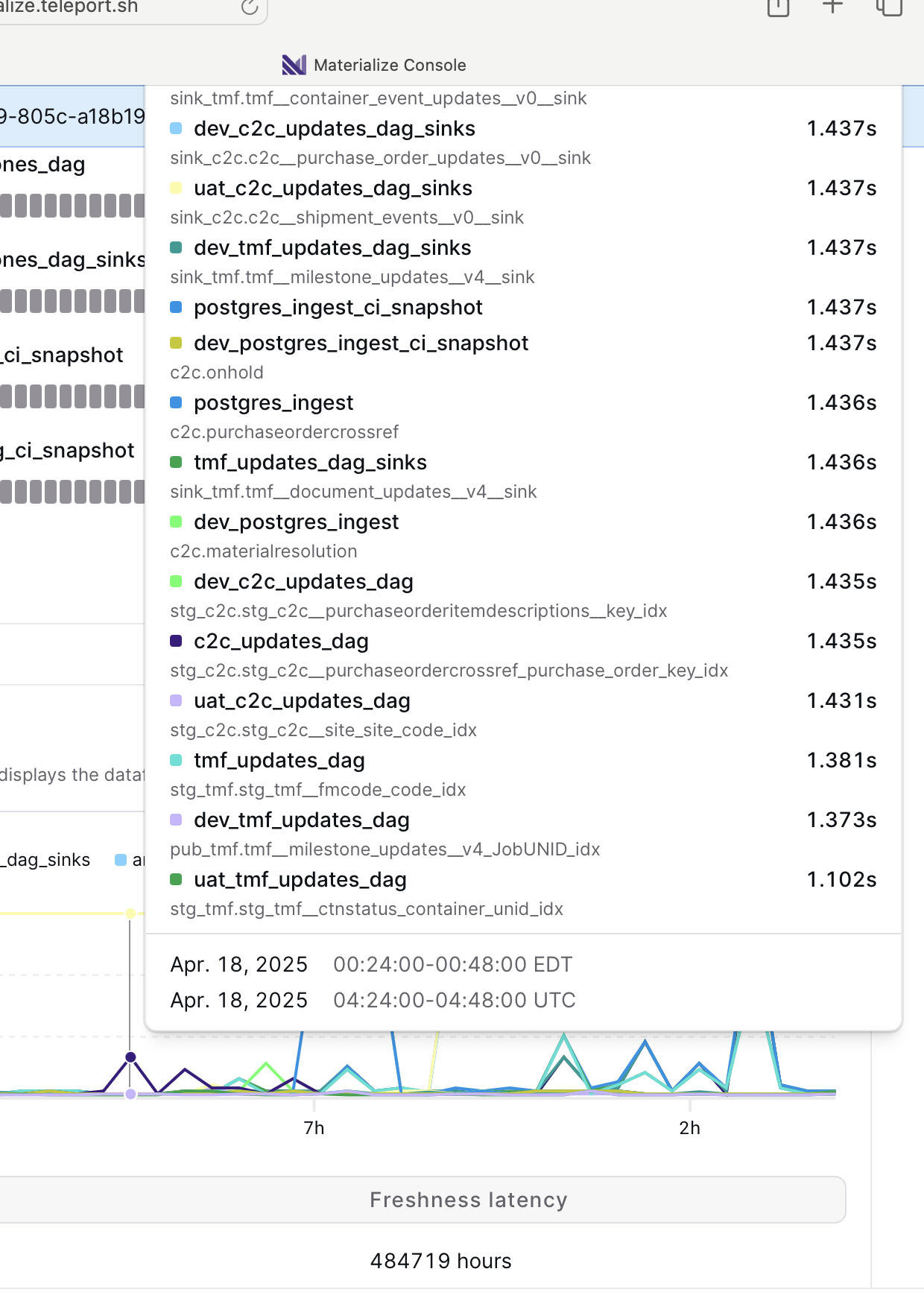Viewport: 924px width, 1301px height.
Task: Click the 2h axis label
Action: 689,1128
